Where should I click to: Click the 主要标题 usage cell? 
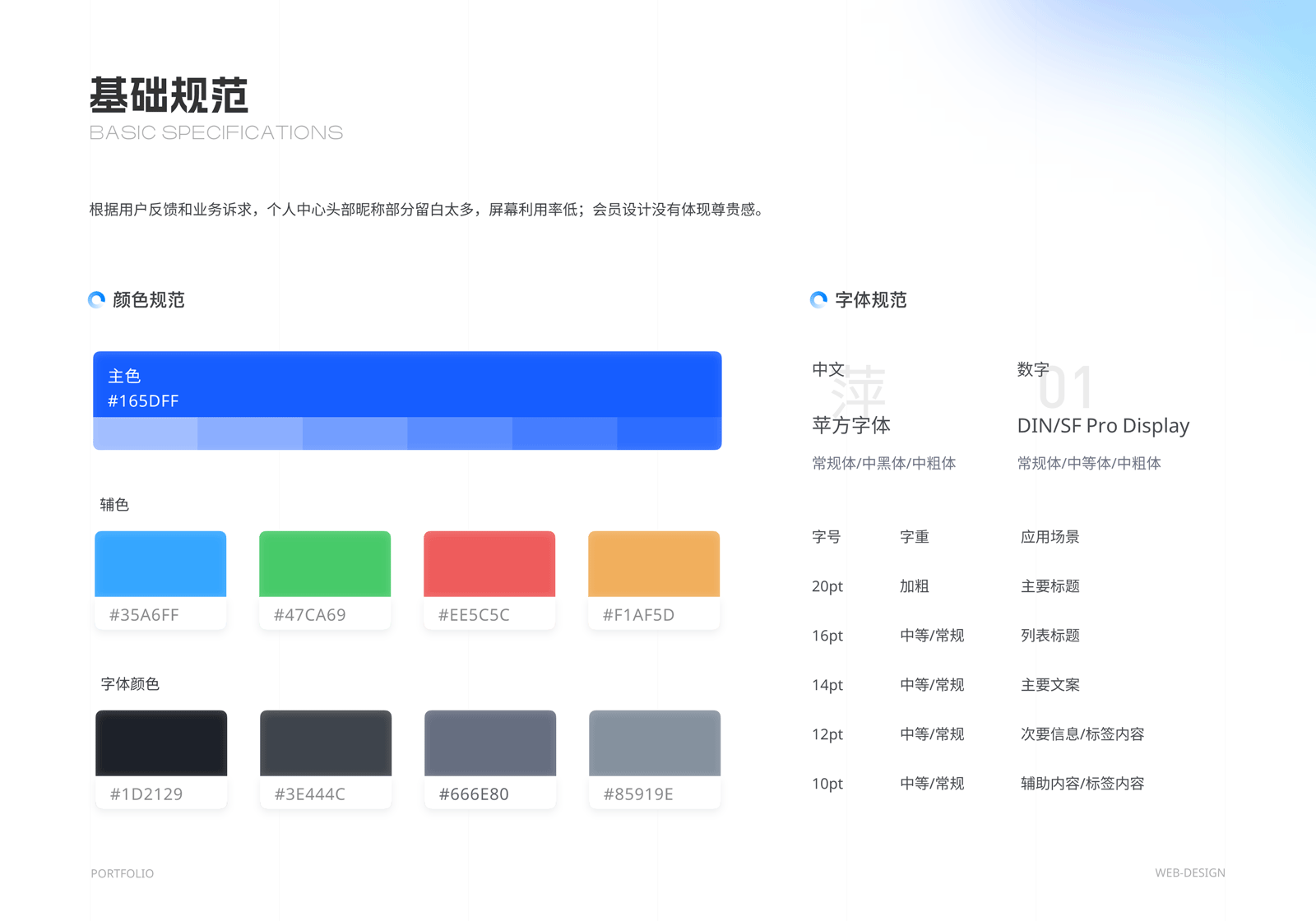(x=1050, y=586)
